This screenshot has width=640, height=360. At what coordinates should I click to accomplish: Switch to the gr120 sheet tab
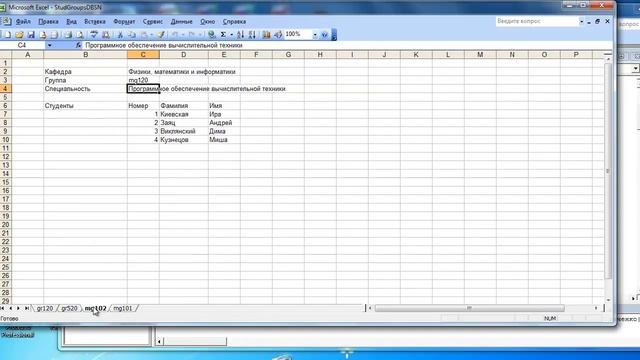click(45, 308)
